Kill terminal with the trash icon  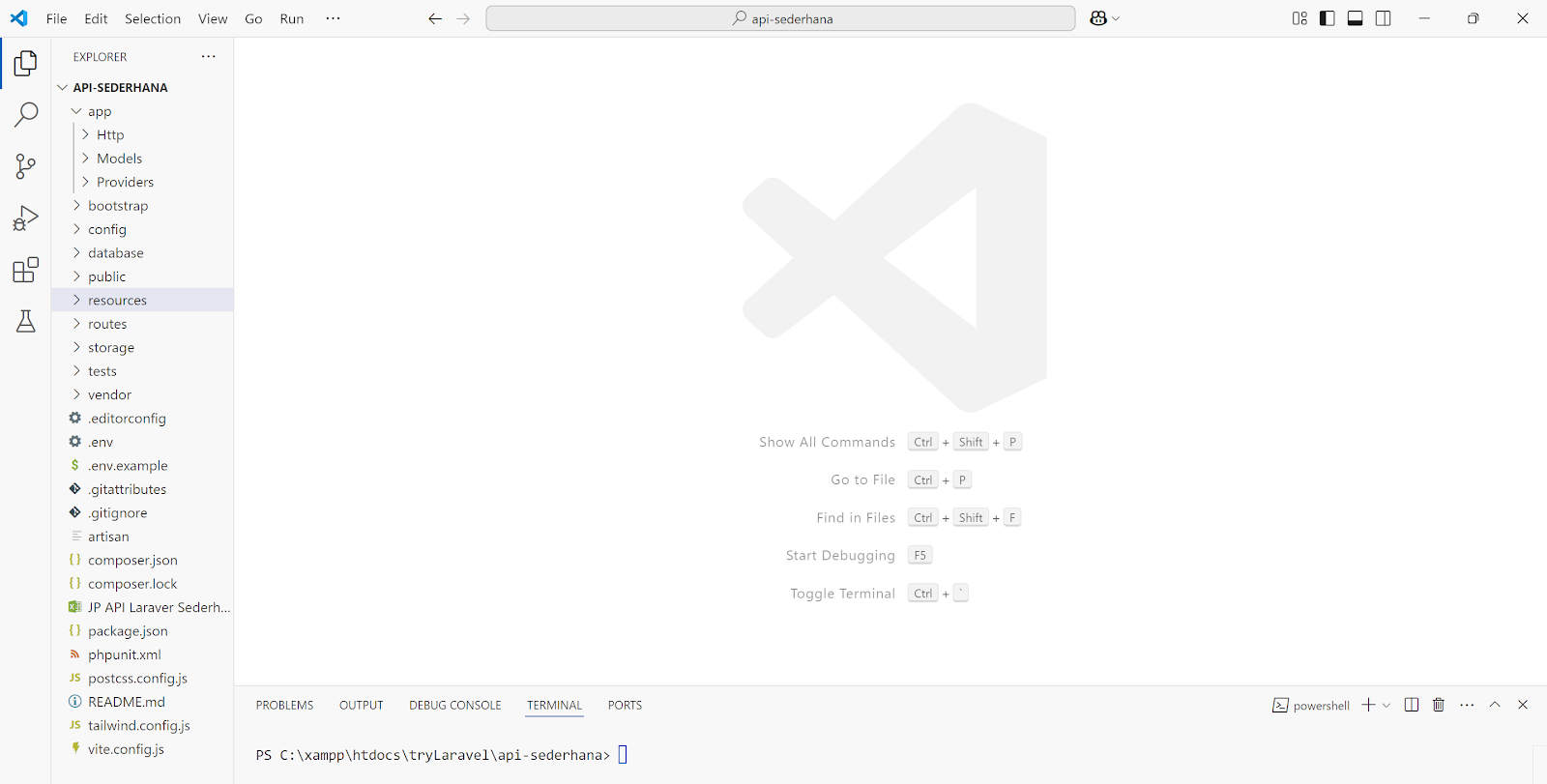point(1439,705)
